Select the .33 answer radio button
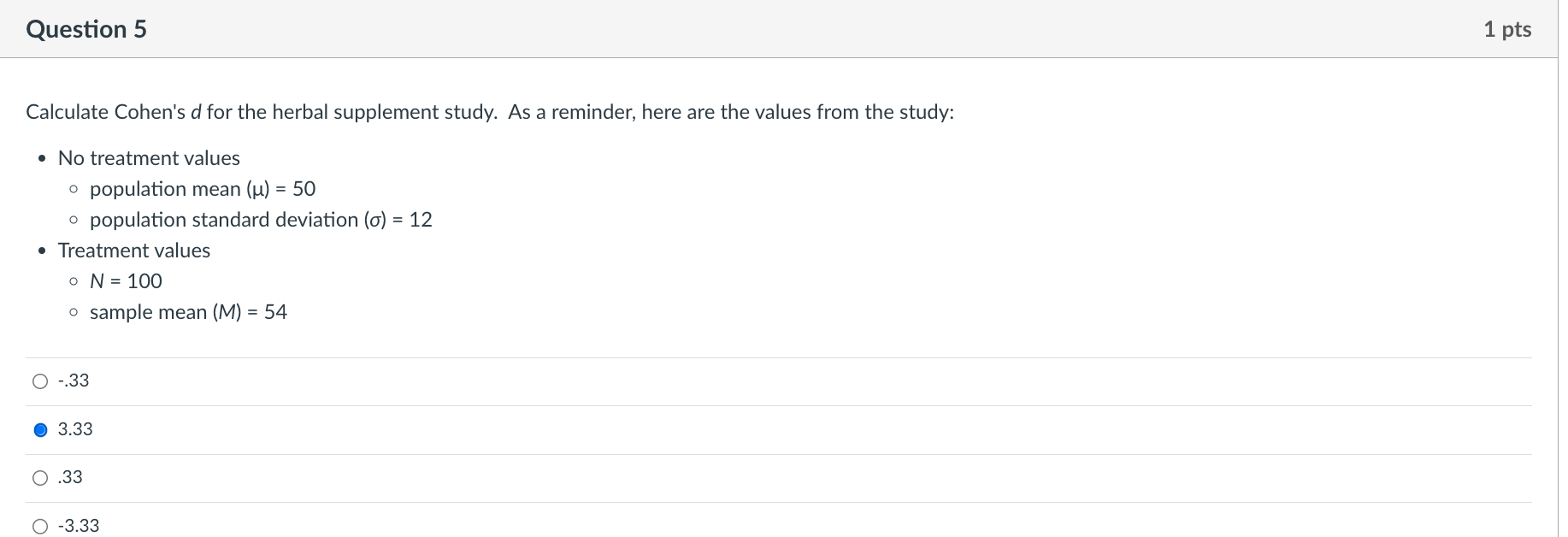 pos(40,477)
